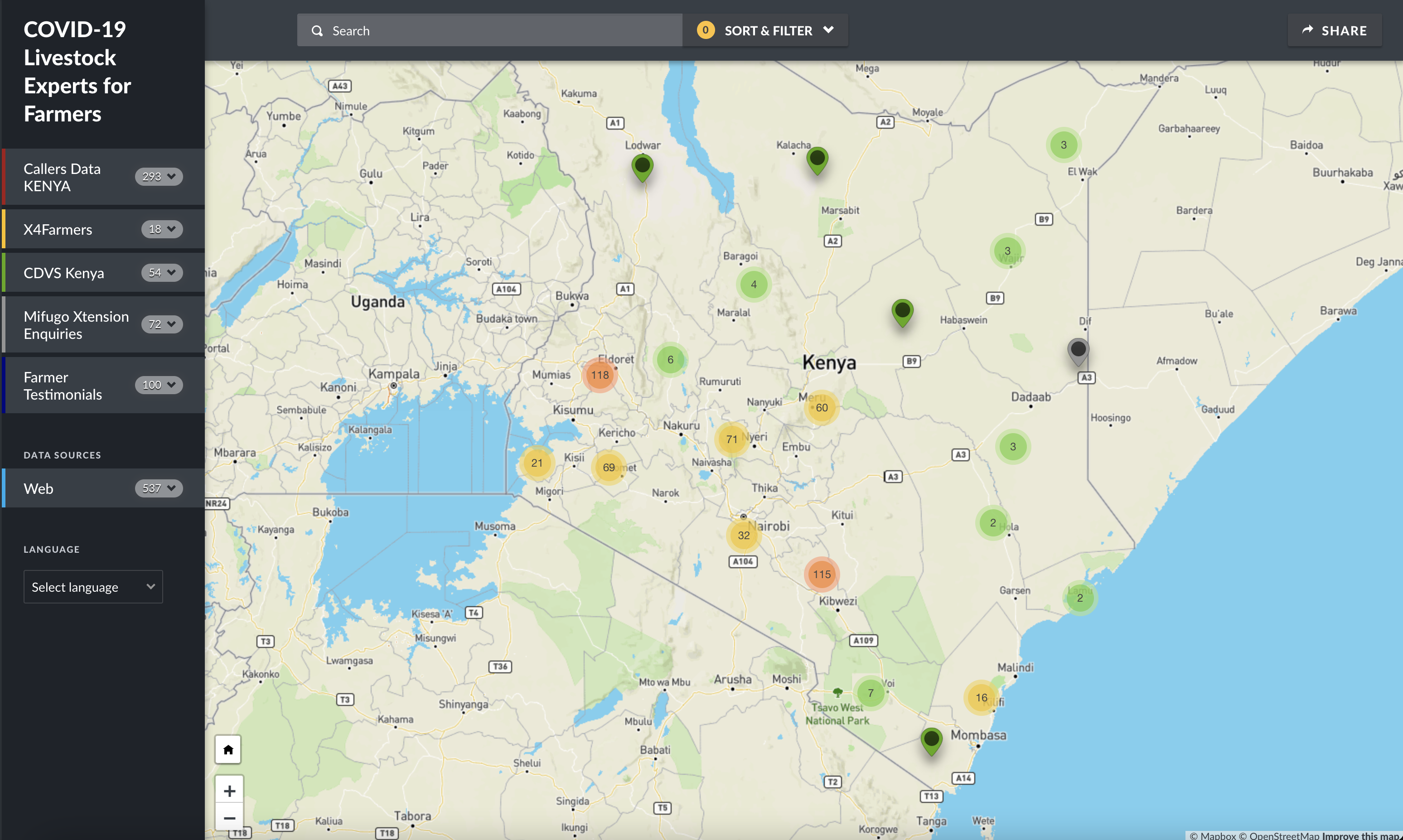
Task: Select the green pin west of Habaswein
Action: 903,313
